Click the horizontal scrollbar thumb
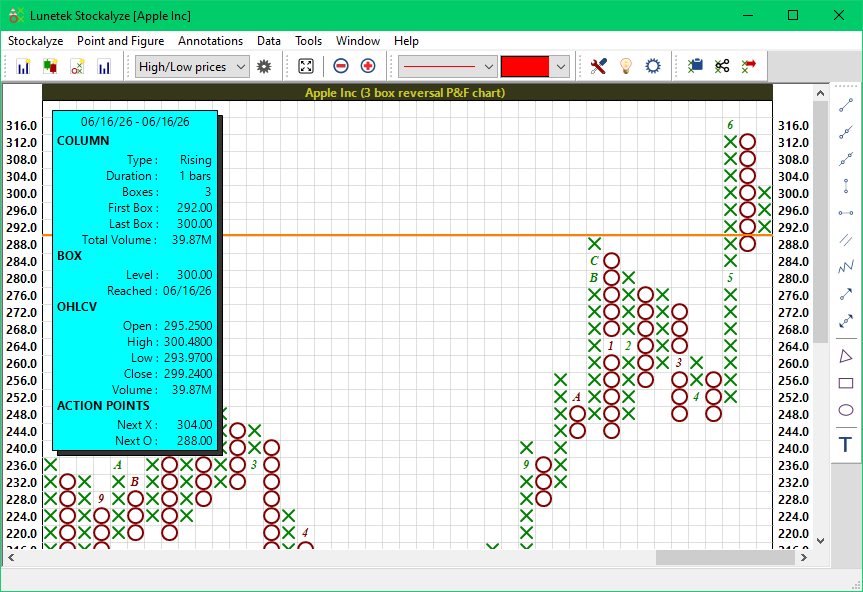 [725, 557]
